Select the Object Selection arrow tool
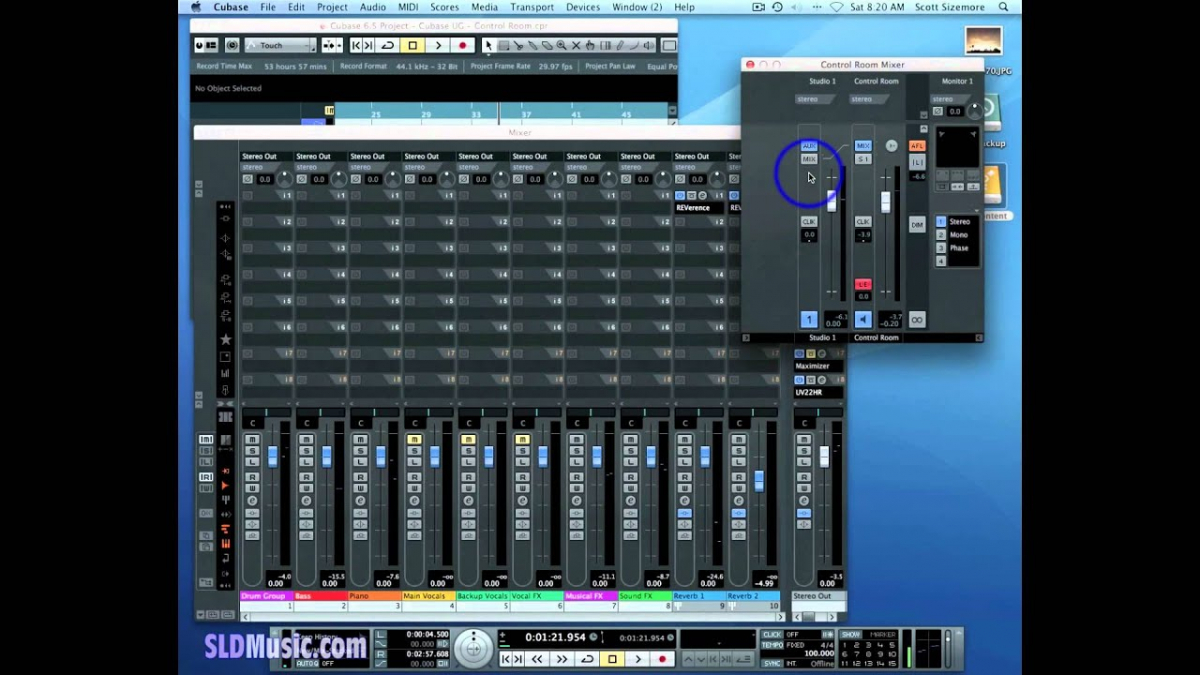Screen dimensions: 1200x675 click(488, 46)
